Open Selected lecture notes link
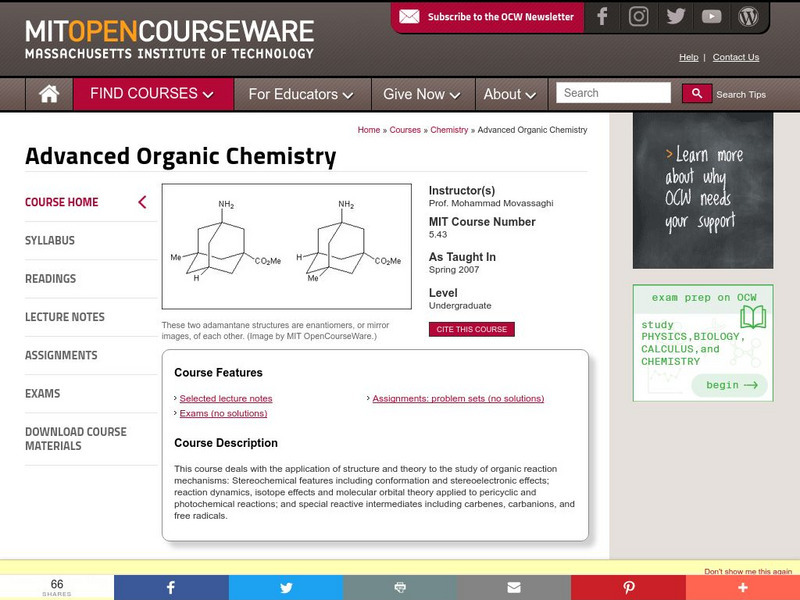 tap(226, 398)
